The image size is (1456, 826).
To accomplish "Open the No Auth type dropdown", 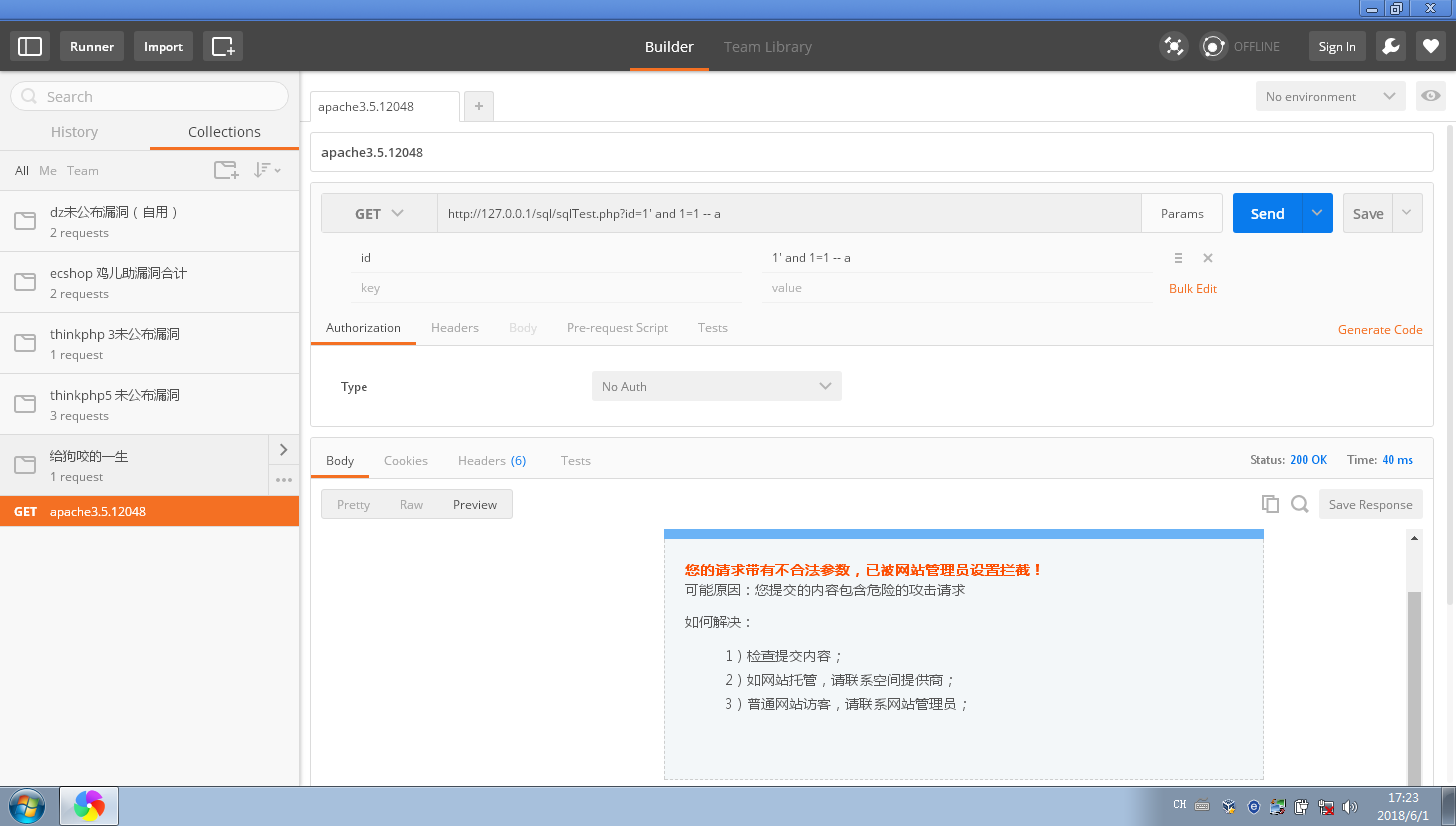I will point(716,386).
